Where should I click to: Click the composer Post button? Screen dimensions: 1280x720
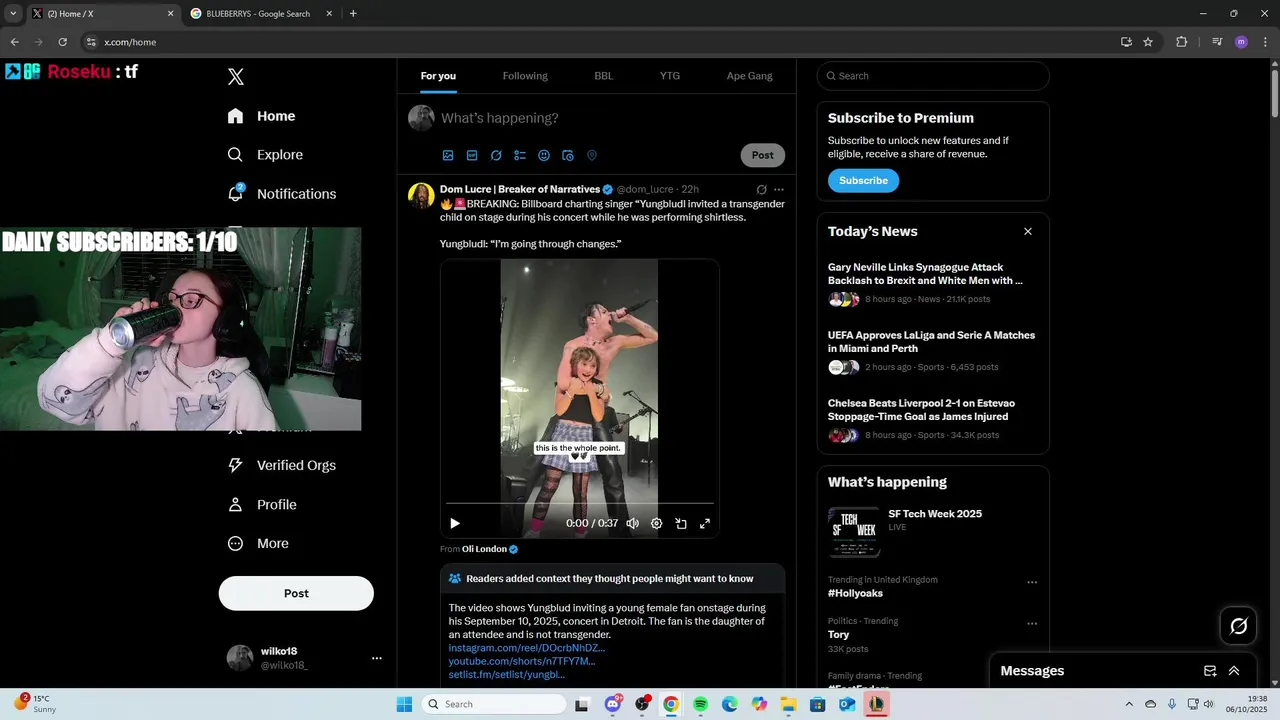(763, 155)
